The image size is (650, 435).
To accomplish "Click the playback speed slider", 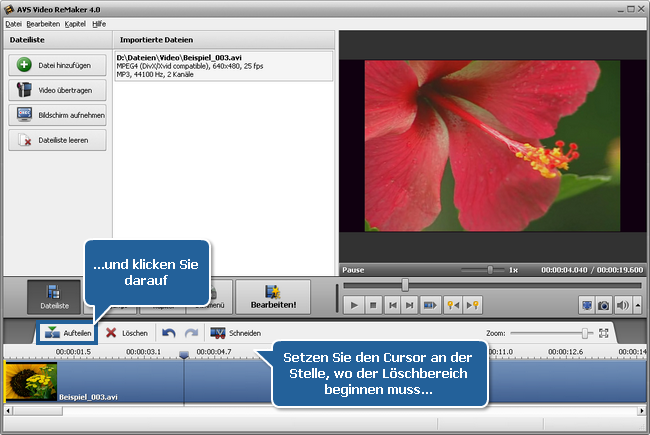I will point(489,270).
